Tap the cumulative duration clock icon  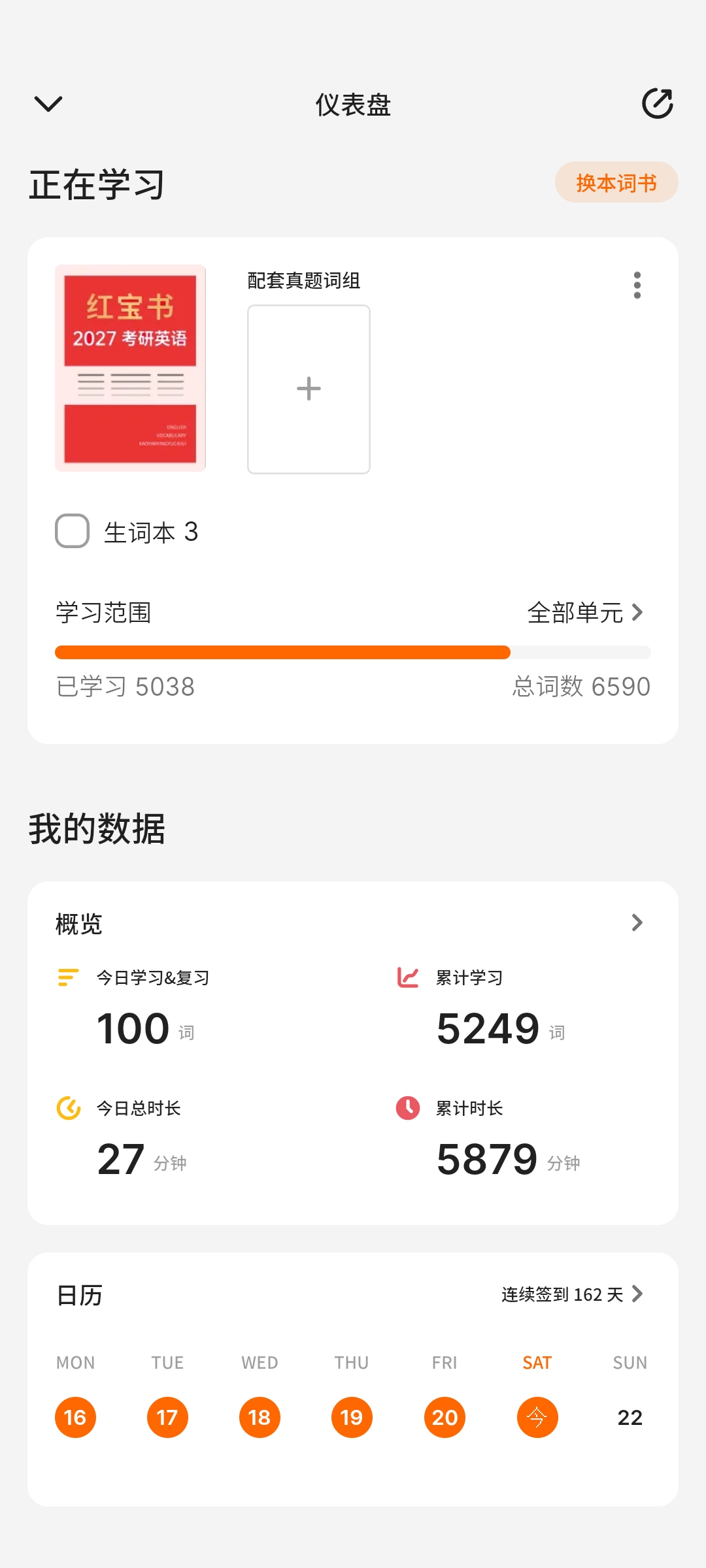pyautogui.click(x=408, y=1108)
